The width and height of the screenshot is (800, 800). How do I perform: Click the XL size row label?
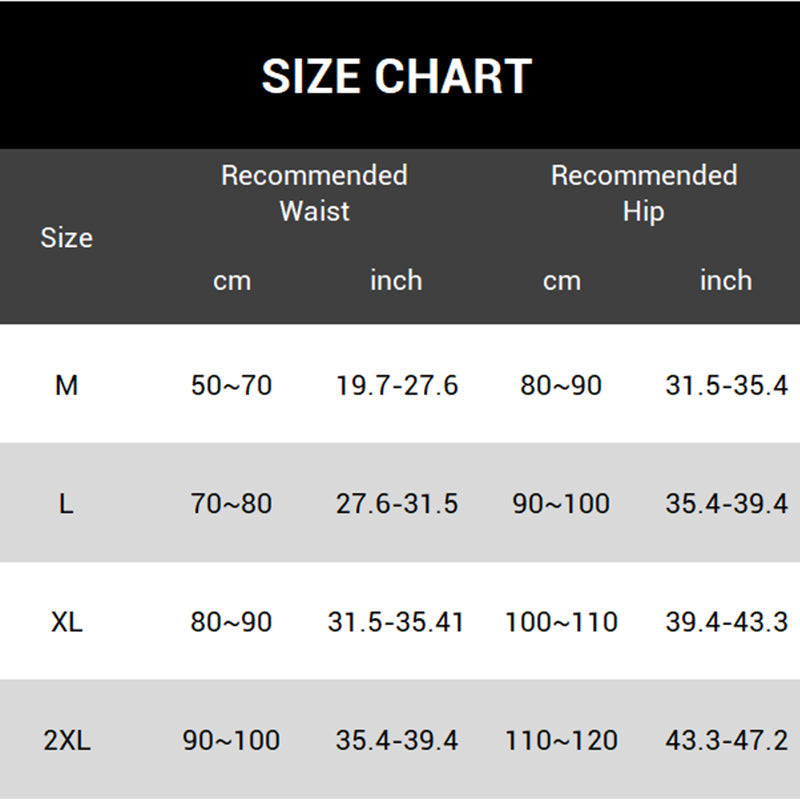tap(66, 622)
